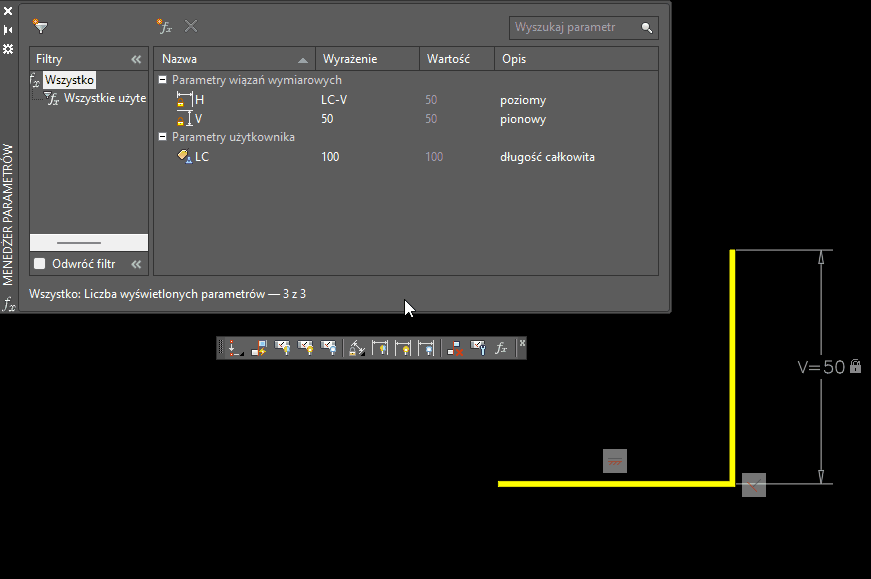This screenshot has width=871, height=579.
Task: Click the constraint settings wrench icon
Action: 478,348
